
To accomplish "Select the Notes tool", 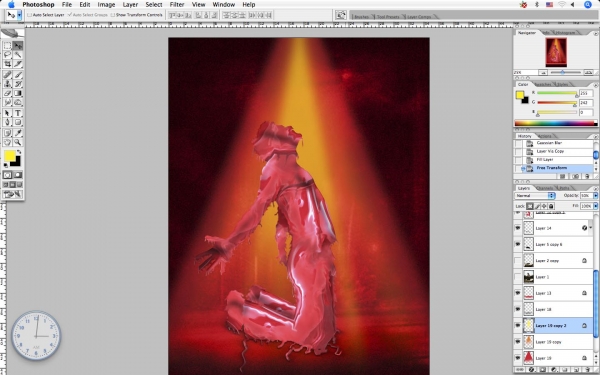I will (7, 133).
